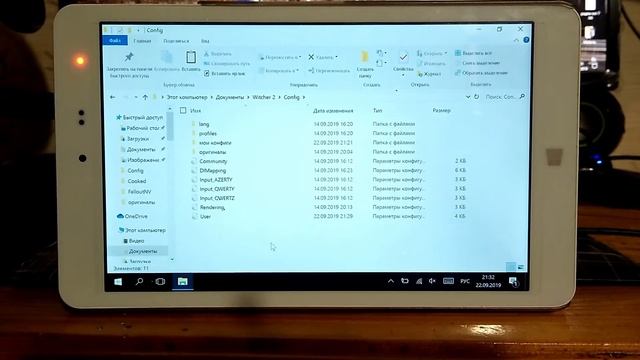Select the Input_QWERTZ file
The image size is (640, 360).
[217, 198]
